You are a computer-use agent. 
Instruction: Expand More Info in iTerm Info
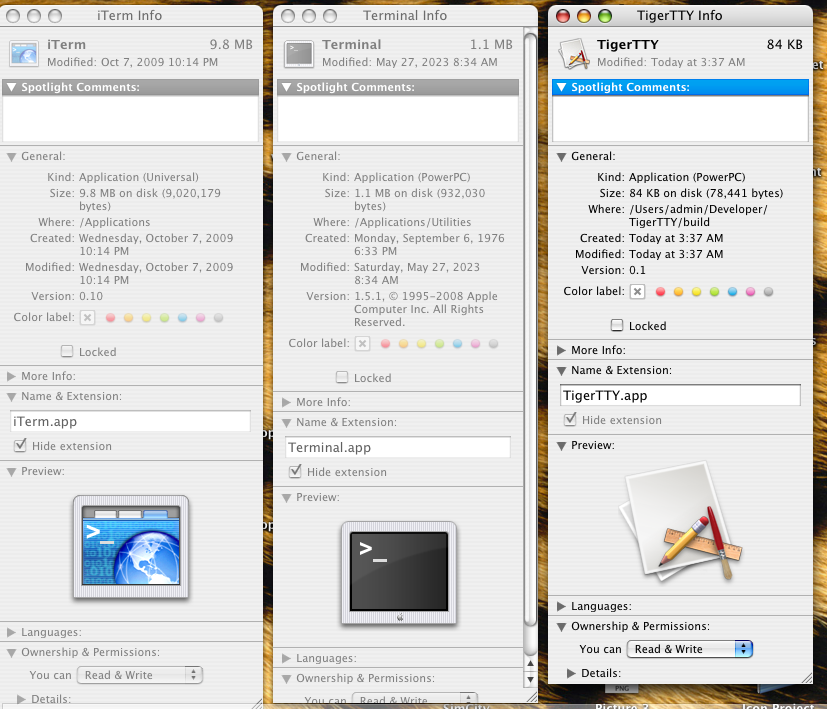click(11, 376)
